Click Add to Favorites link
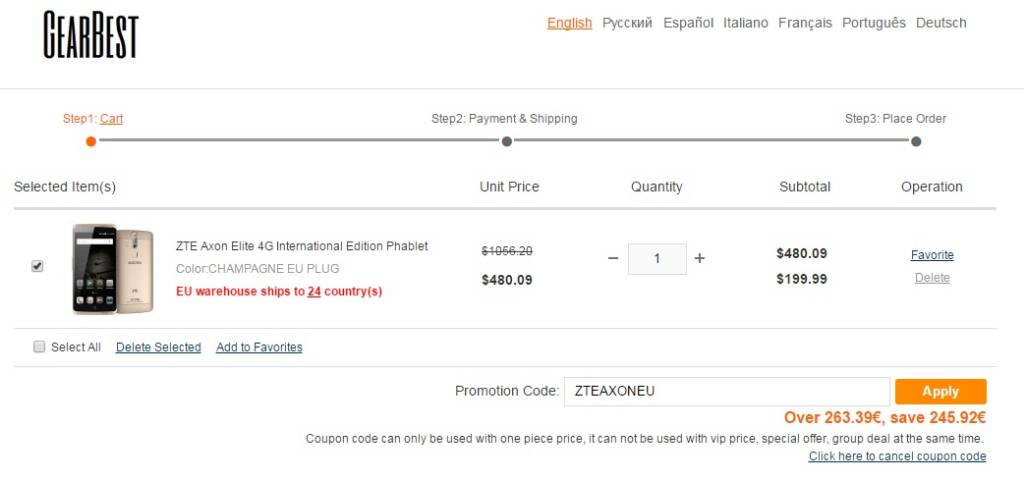The image size is (1024, 477). [x=259, y=348]
